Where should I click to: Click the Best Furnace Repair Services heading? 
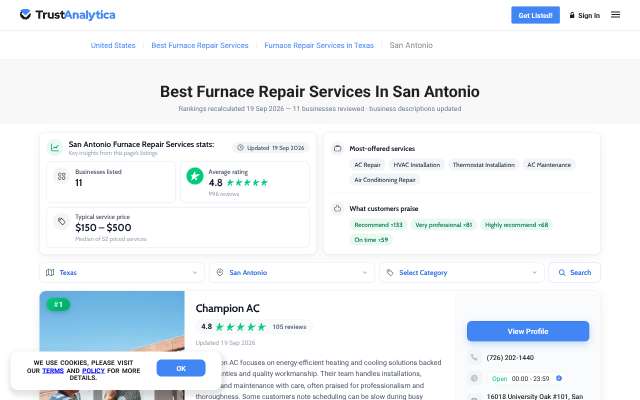320,92
